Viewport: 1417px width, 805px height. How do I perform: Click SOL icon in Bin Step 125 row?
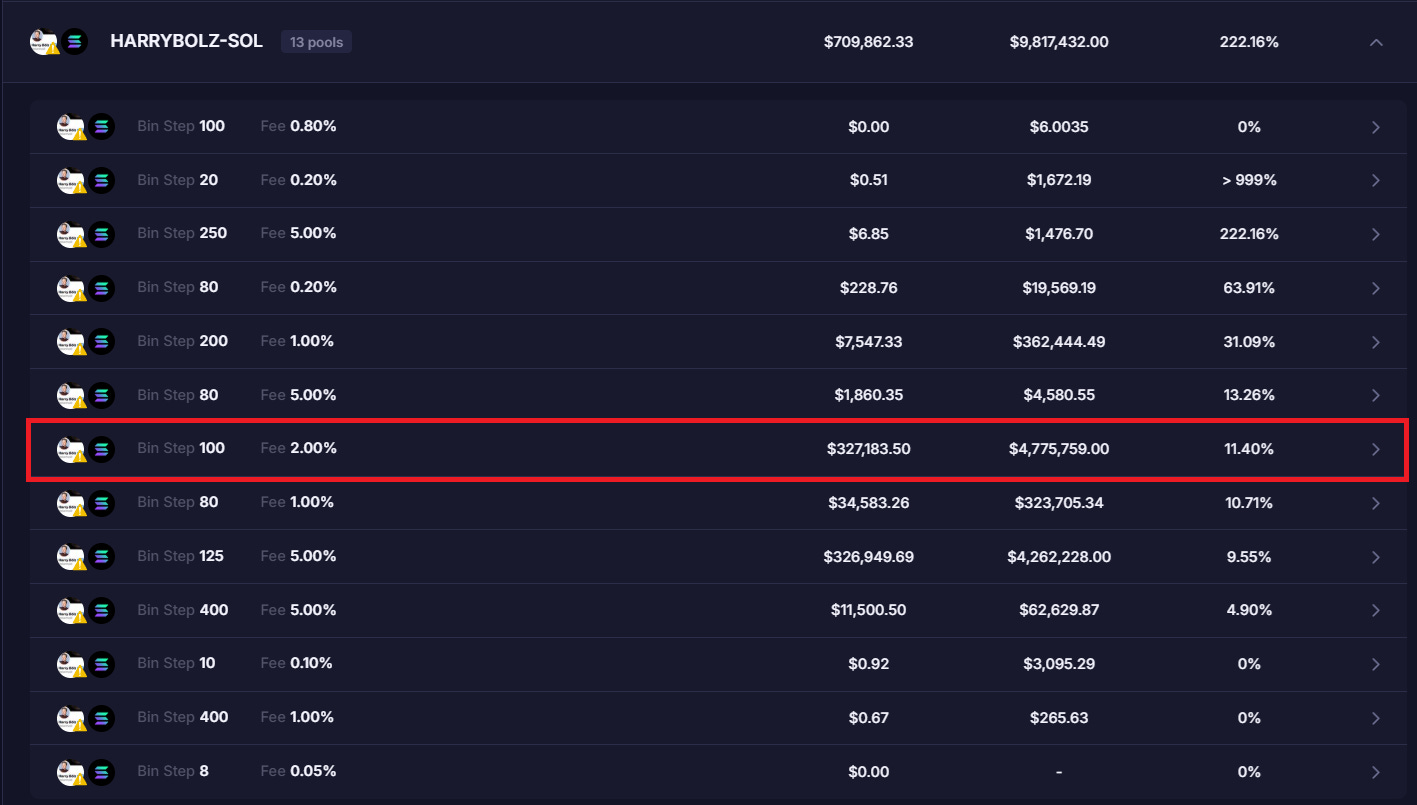(x=101, y=557)
